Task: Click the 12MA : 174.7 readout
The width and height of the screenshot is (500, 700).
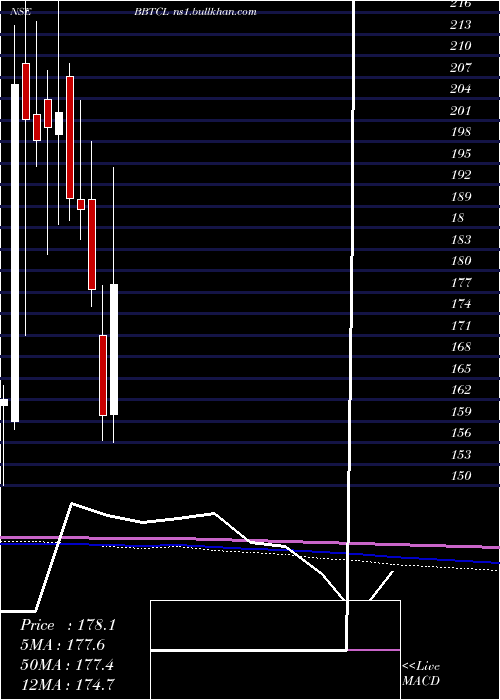Action: tap(67, 685)
